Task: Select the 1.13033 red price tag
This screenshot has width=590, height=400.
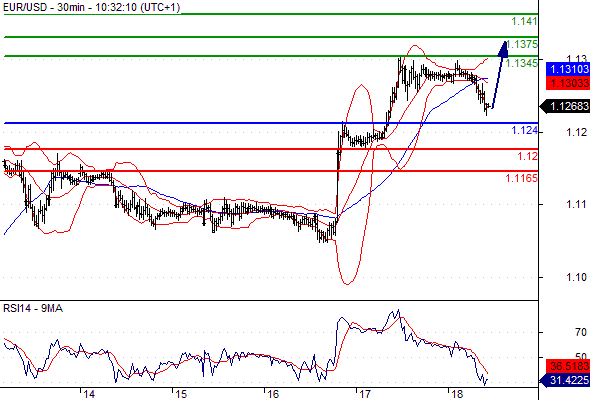Action: [567, 83]
